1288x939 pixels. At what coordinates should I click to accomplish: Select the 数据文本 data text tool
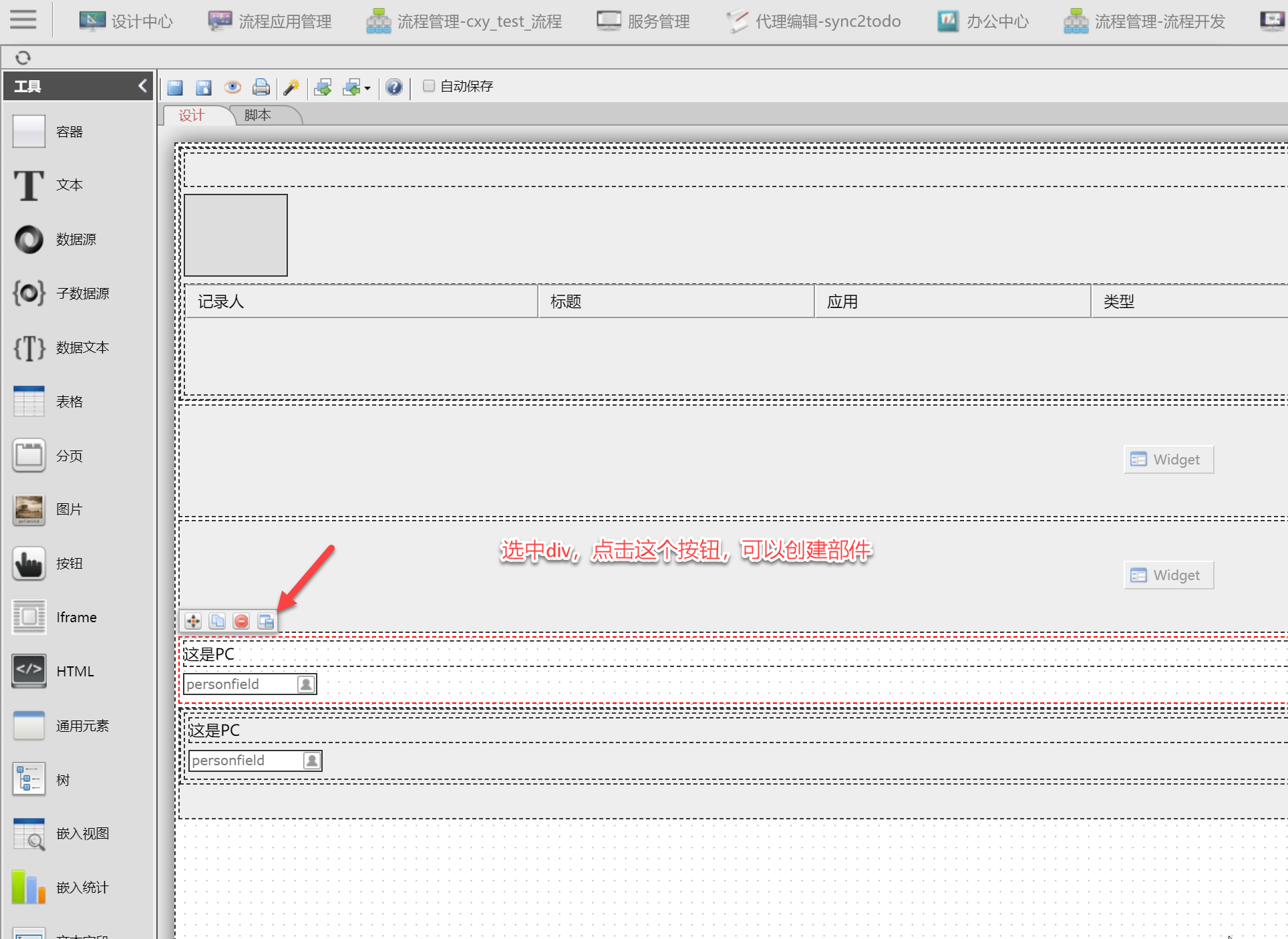coord(61,348)
